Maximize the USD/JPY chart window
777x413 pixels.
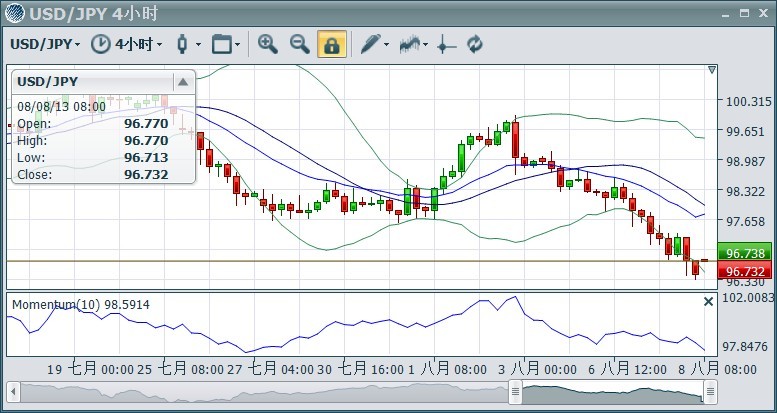click(744, 13)
